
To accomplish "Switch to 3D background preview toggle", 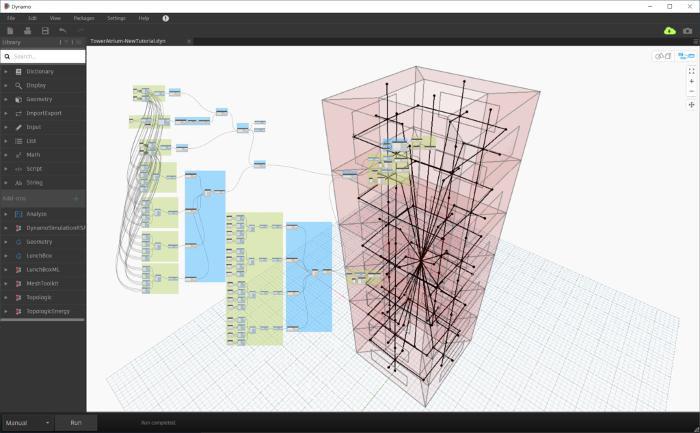I will [663, 56].
